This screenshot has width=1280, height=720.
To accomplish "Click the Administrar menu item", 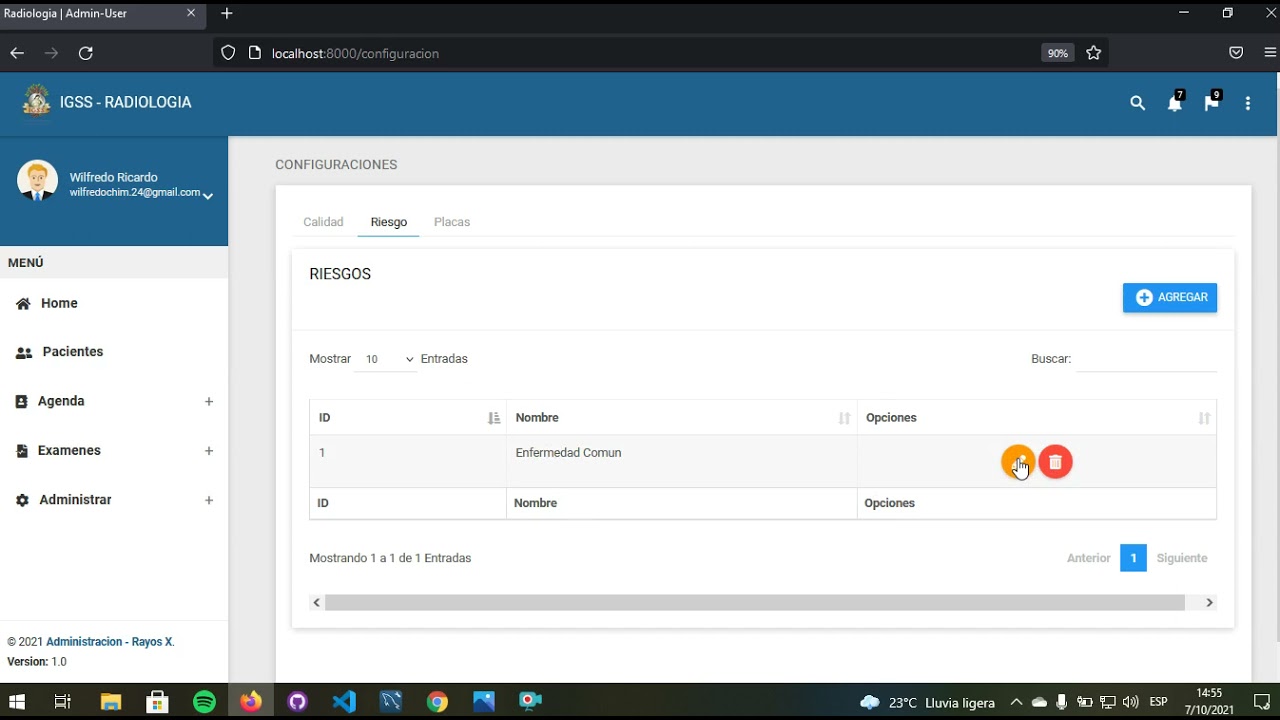I will click(75, 500).
